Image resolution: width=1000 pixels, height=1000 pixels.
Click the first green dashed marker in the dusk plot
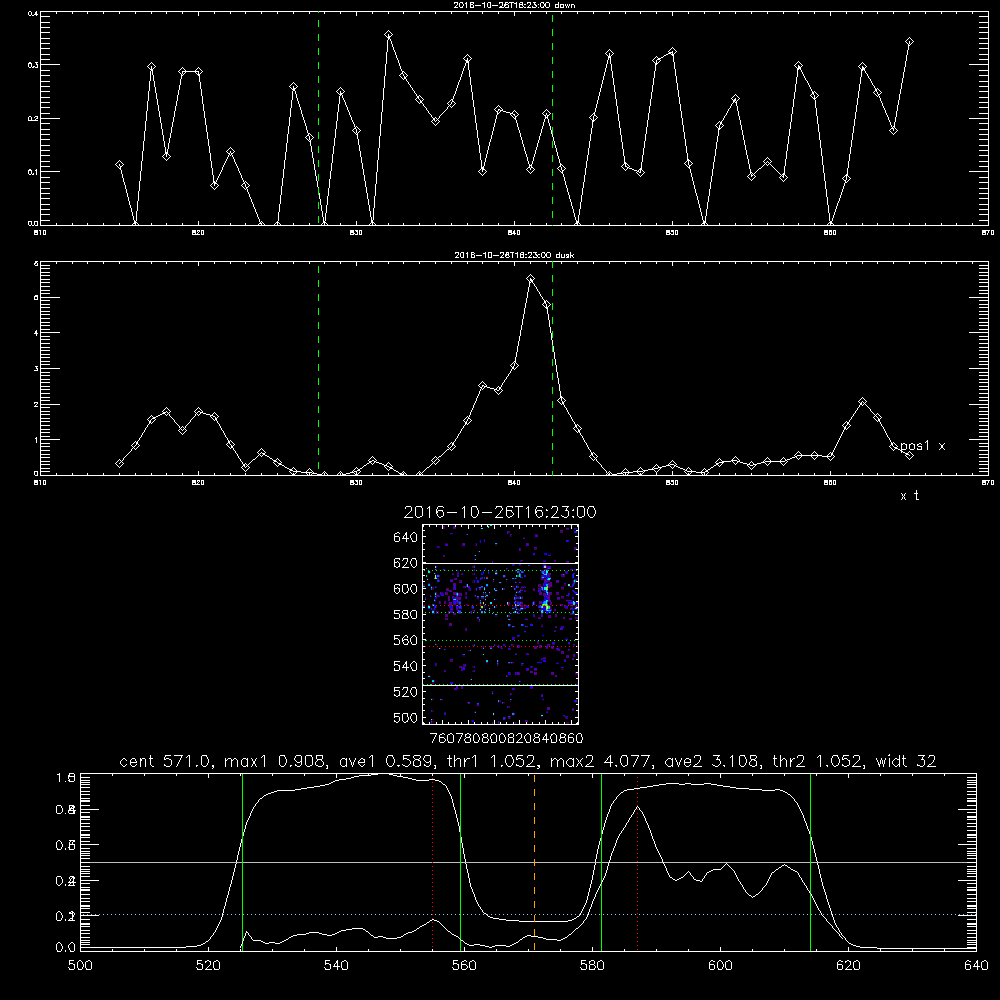tap(318, 369)
